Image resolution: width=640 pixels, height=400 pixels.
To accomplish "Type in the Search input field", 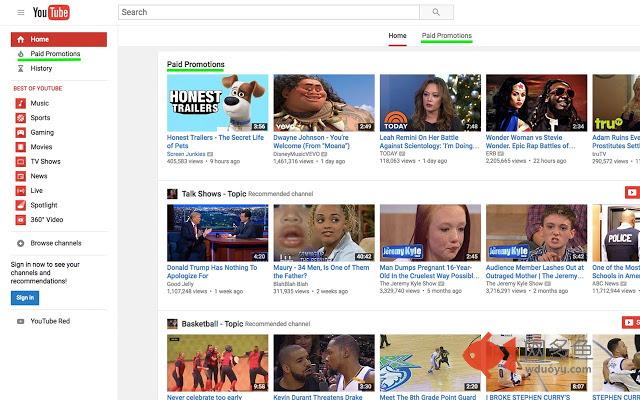I will pos(268,12).
